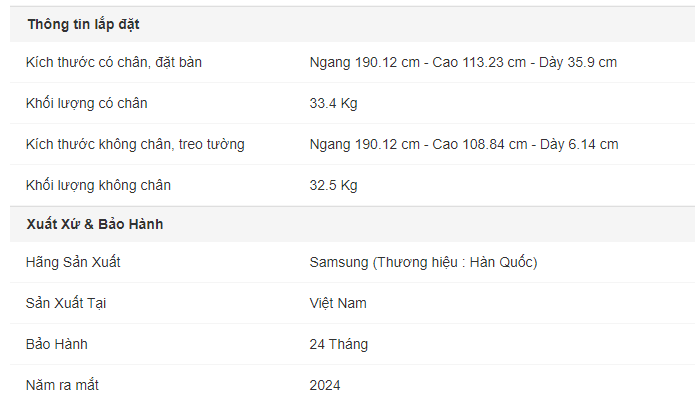Screen dimensions: 695x412
Task: Click the 'Khối lượng không chân' label
Action: (x=98, y=185)
